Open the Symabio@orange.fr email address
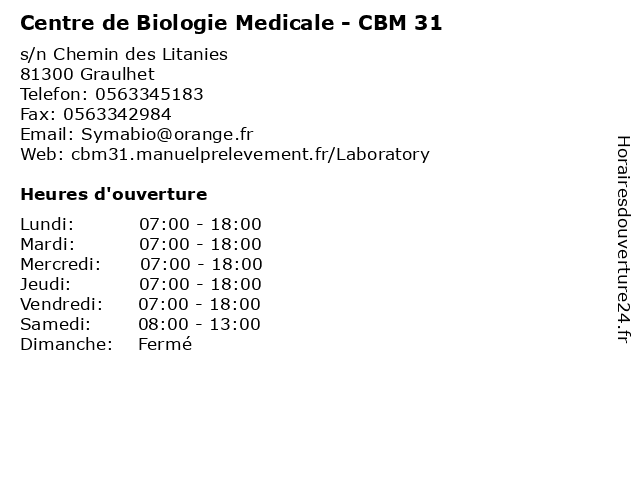This screenshot has width=640, height=480. pos(167,135)
